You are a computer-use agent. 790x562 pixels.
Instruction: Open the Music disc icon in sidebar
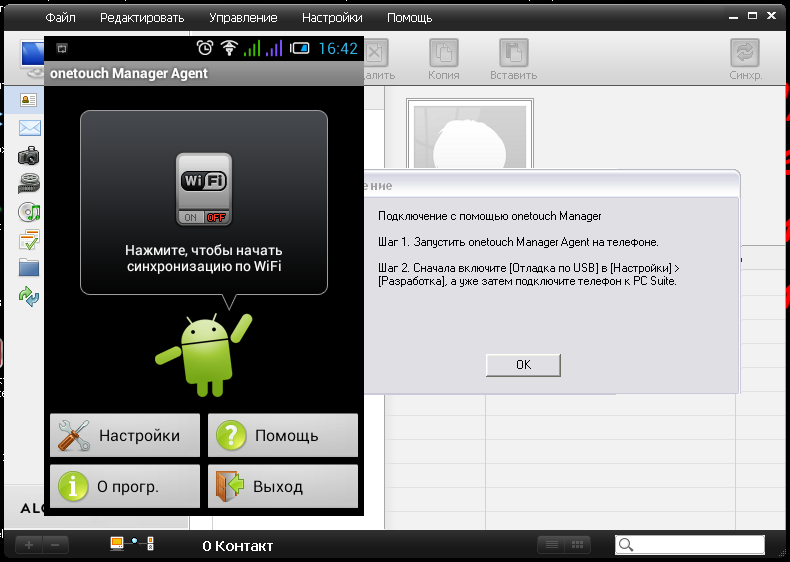(29, 212)
